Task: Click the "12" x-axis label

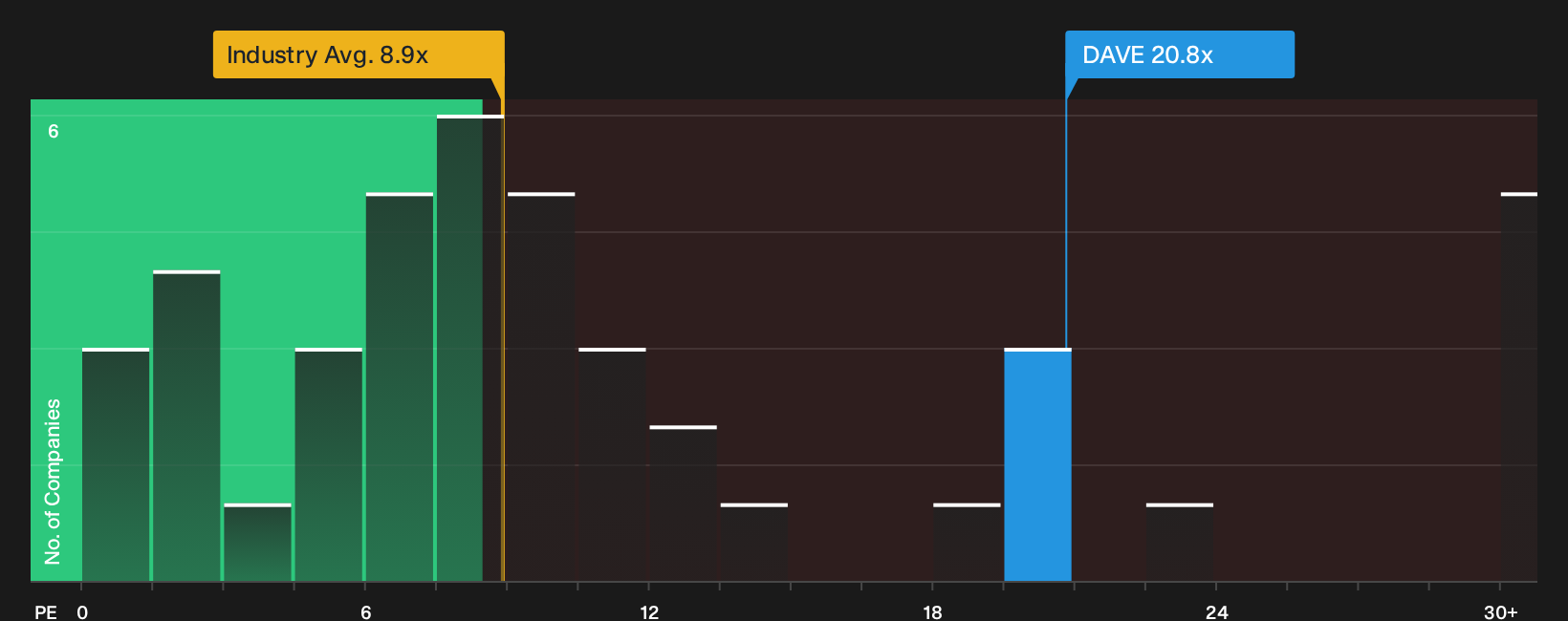Action: [649, 612]
